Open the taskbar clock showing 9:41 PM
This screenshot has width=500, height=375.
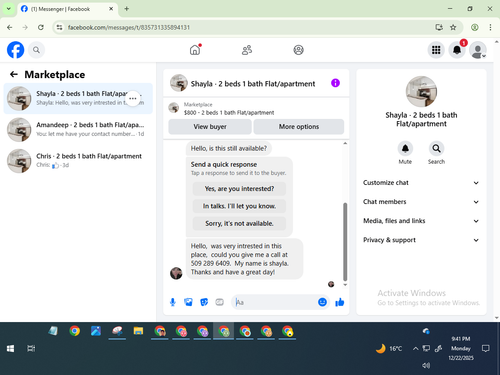[x=461, y=348]
